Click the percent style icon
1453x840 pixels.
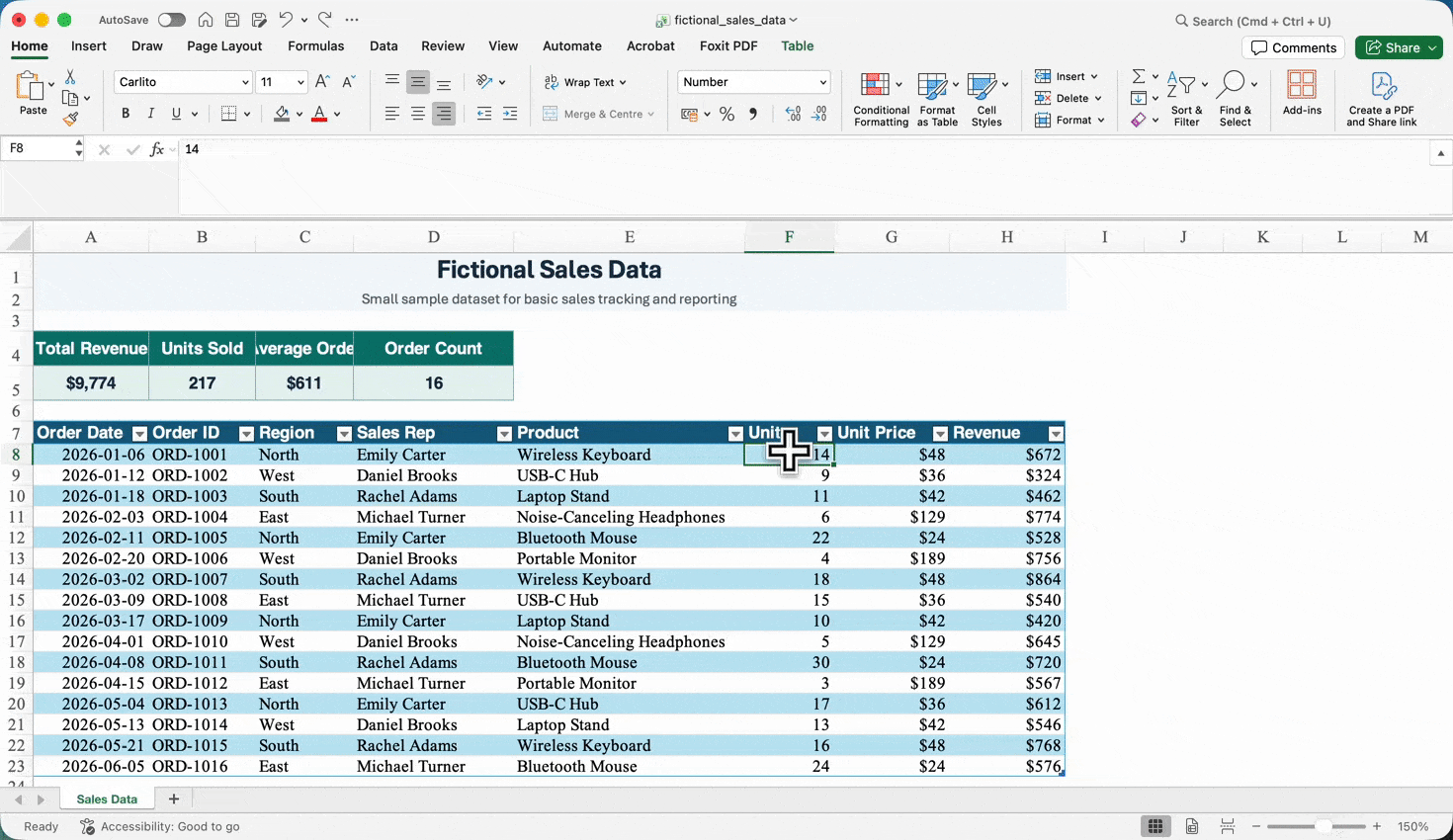coord(727,115)
